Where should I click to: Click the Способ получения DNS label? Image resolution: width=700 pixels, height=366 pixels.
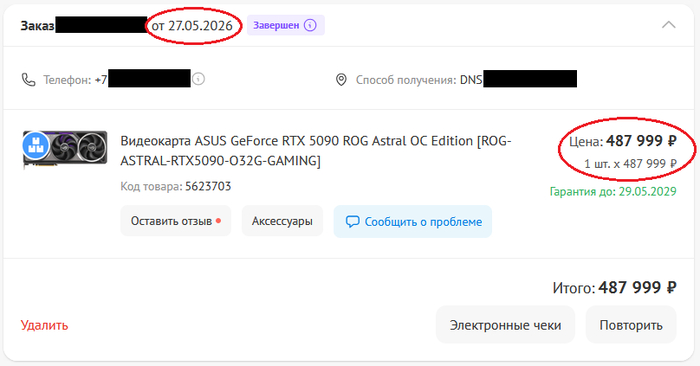(x=419, y=80)
